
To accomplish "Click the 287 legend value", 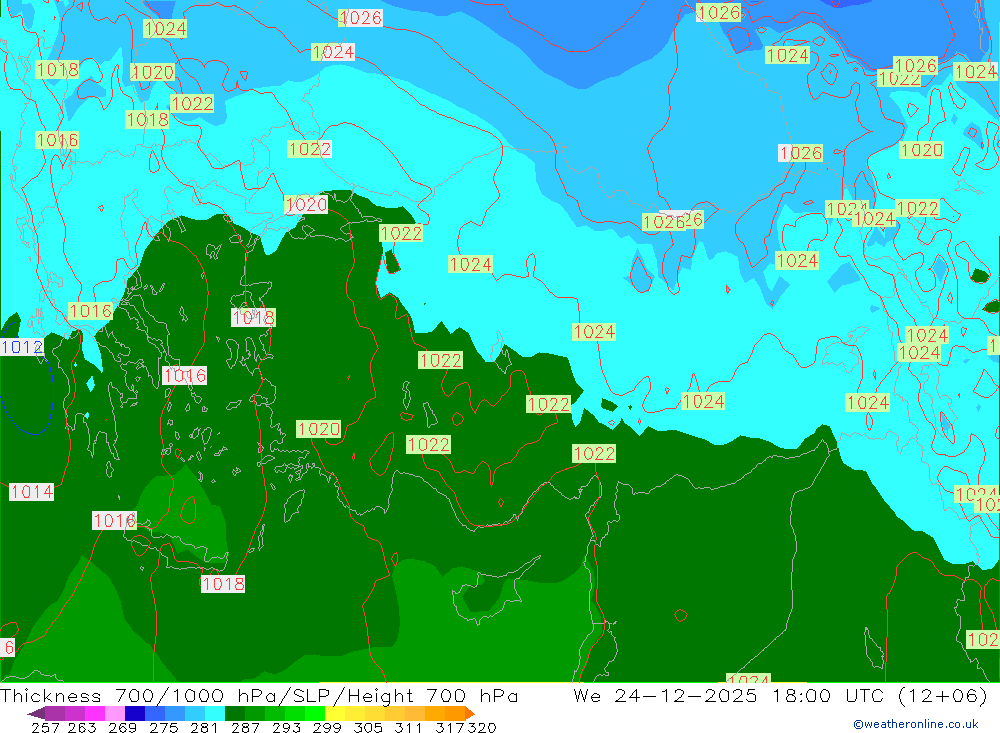I will tap(245, 727).
